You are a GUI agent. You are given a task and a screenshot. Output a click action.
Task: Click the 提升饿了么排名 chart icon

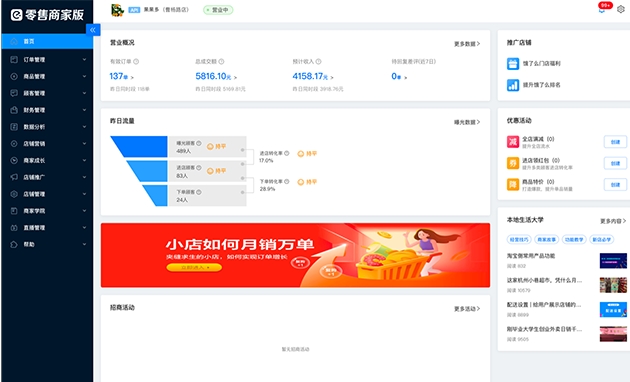coord(513,85)
